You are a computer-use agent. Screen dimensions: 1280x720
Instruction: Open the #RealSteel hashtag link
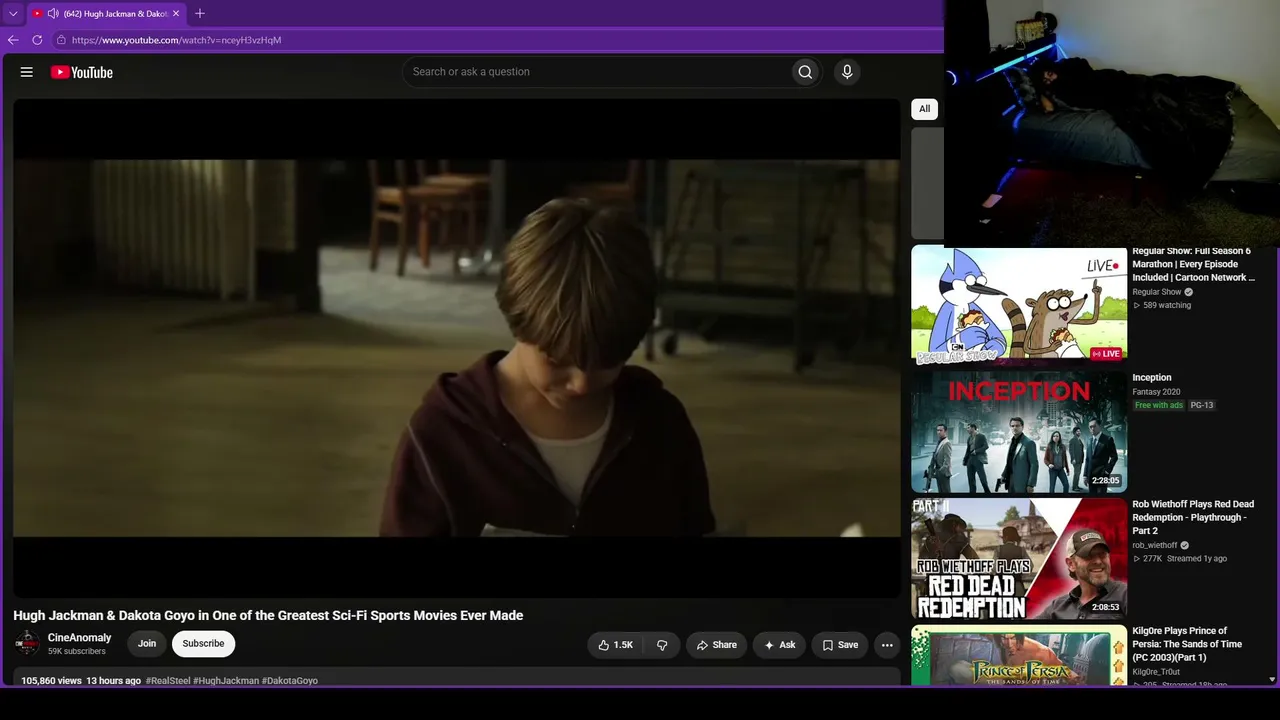(168, 681)
